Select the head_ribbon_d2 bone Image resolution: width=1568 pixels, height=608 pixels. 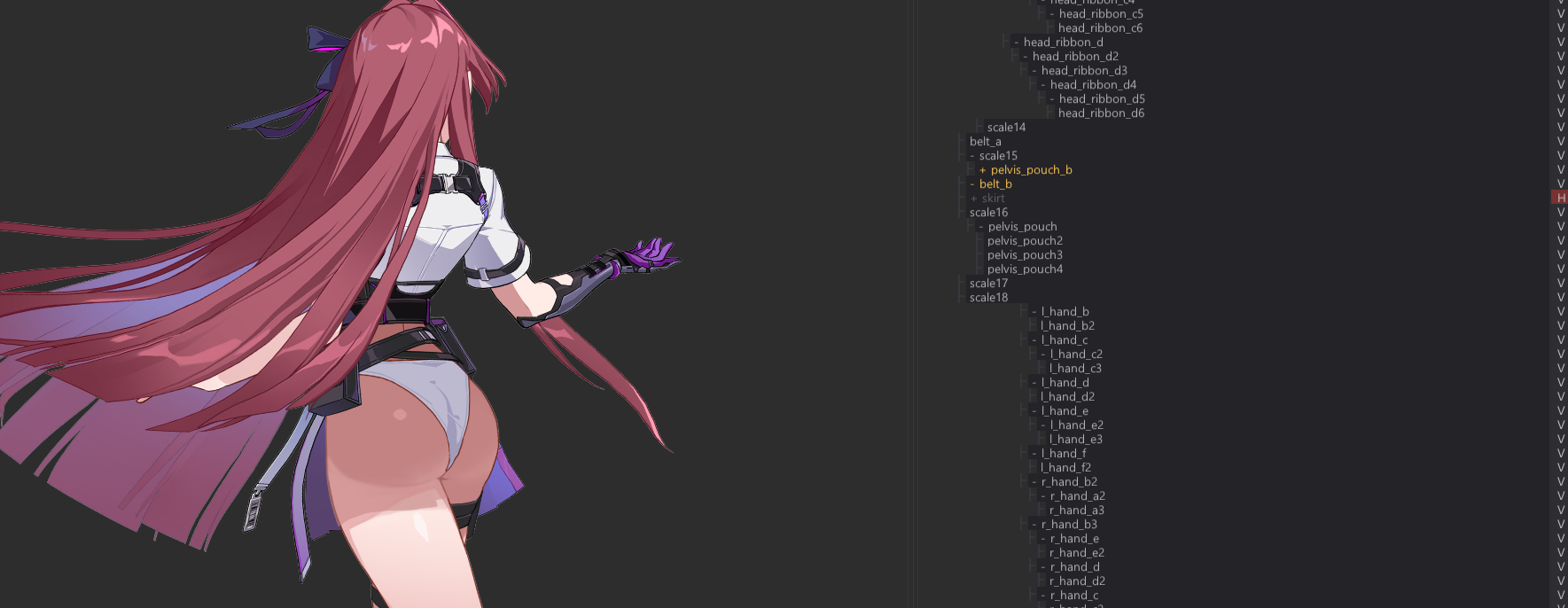pos(1075,56)
